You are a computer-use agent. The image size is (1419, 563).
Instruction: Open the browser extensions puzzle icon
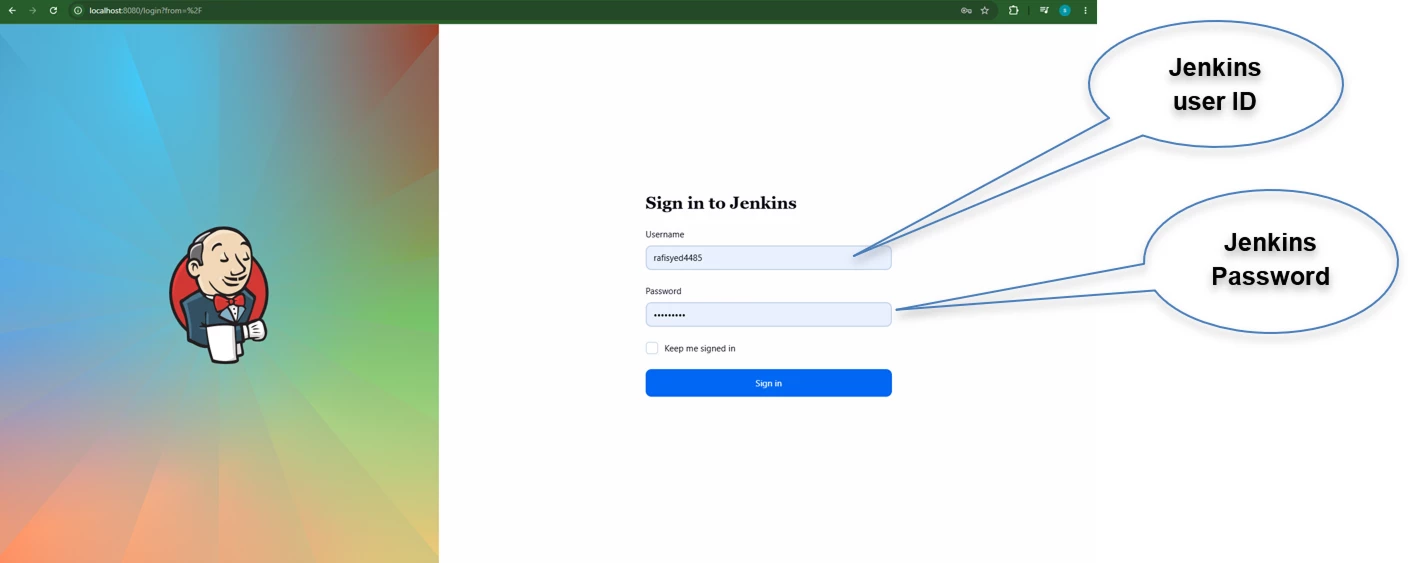click(x=1013, y=10)
